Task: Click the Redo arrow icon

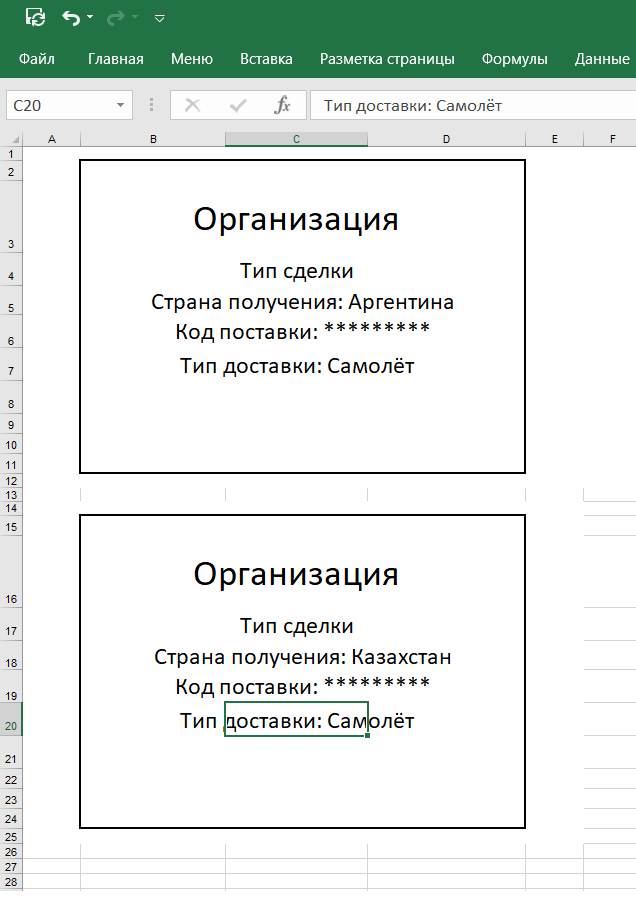Action: pos(116,17)
